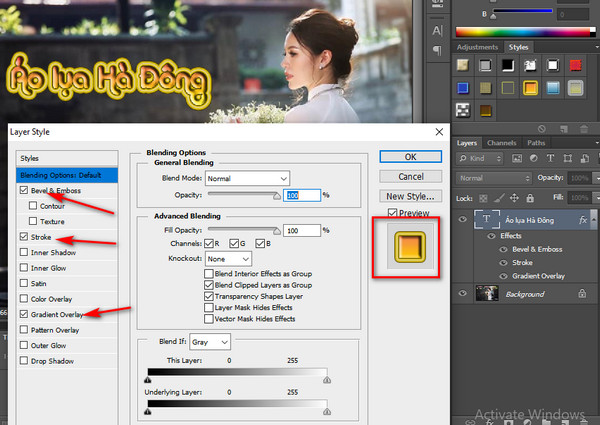Apply the orange gradient yellow-stroke style
The height and width of the screenshot is (425, 600).
[x=530, y=88]
